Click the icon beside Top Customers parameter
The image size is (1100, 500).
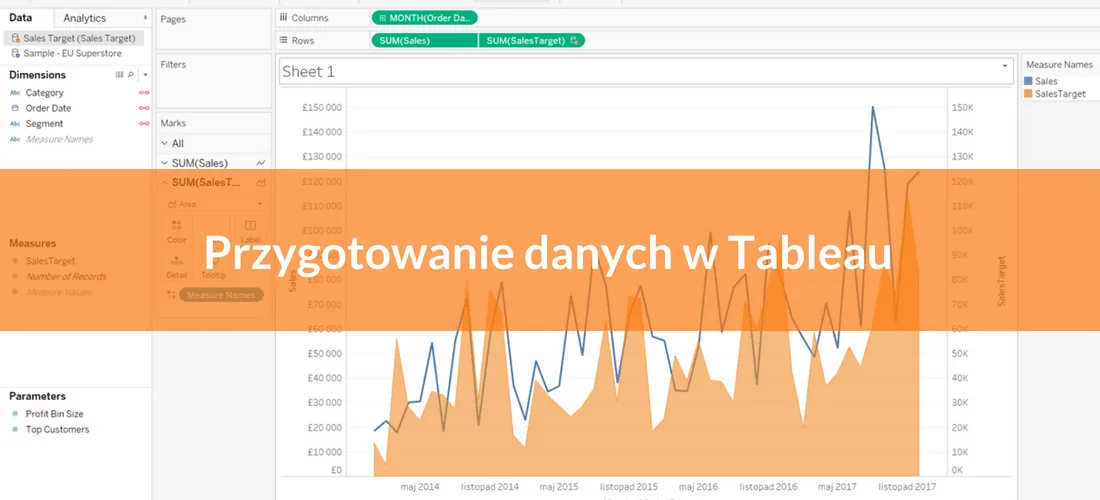point(15,429)
